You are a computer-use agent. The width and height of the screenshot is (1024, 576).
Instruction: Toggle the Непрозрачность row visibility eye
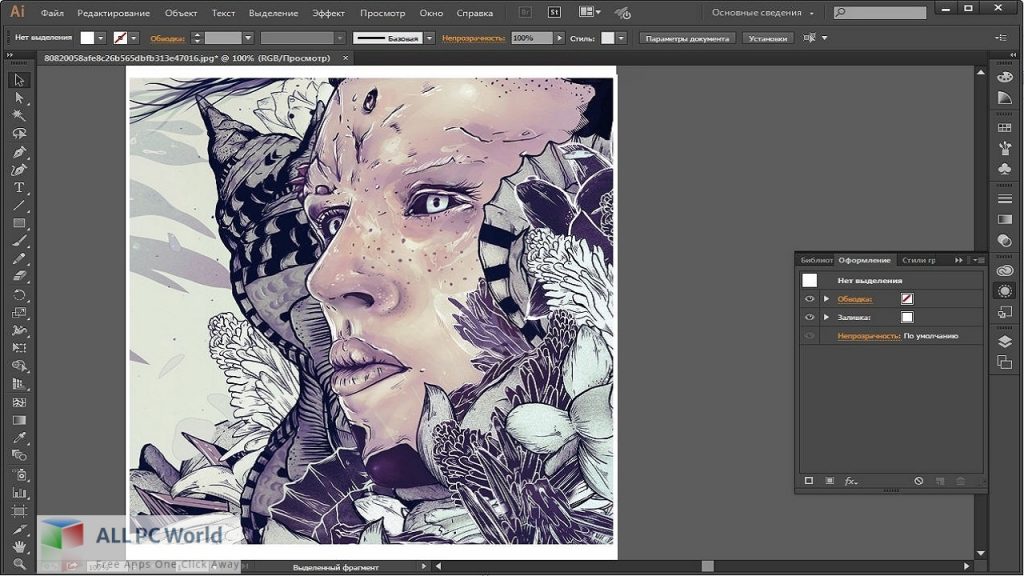click(810, 336)
